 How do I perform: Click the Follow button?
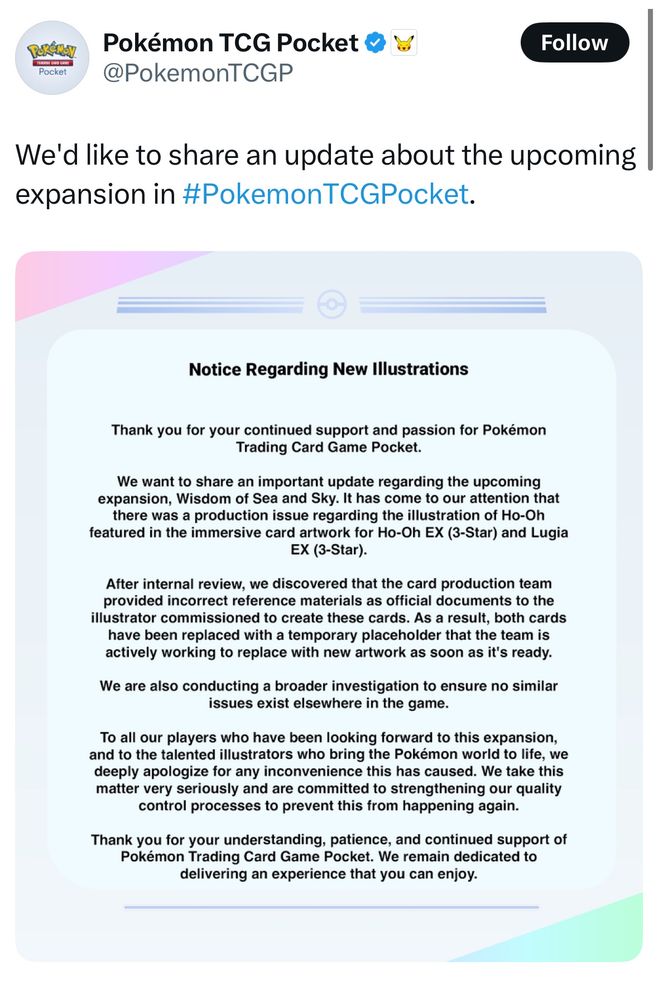point(574,43)
